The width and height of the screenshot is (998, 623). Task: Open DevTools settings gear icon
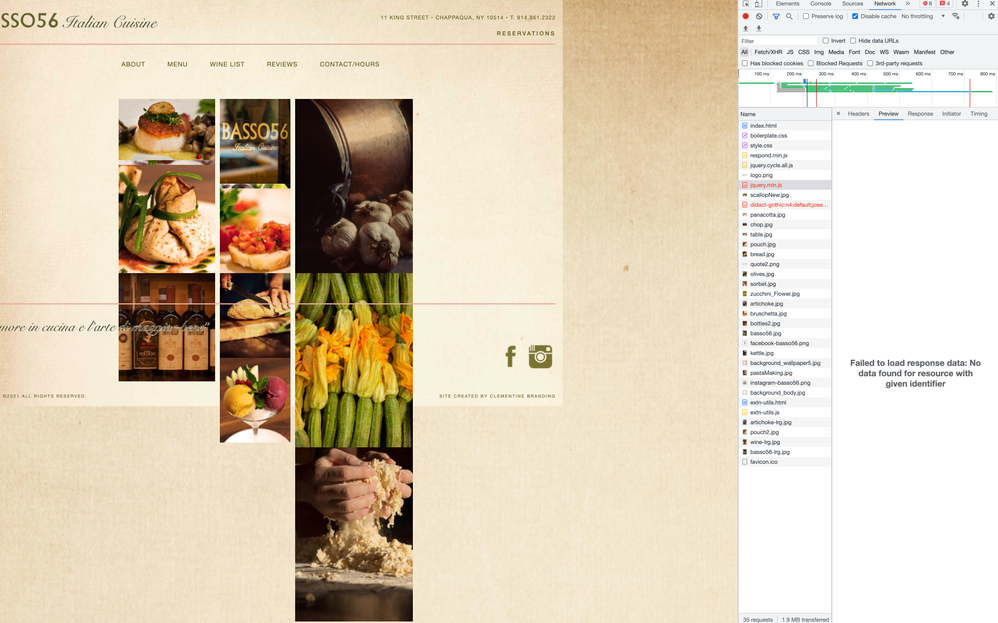pyautogui.click(x=962, y=4)
